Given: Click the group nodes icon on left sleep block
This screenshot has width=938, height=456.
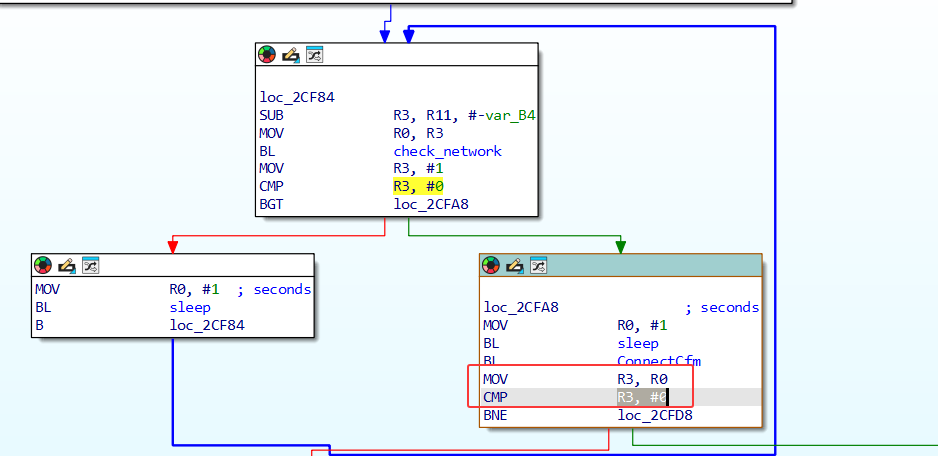Looking at the screenshot, I should click(90, 265).
